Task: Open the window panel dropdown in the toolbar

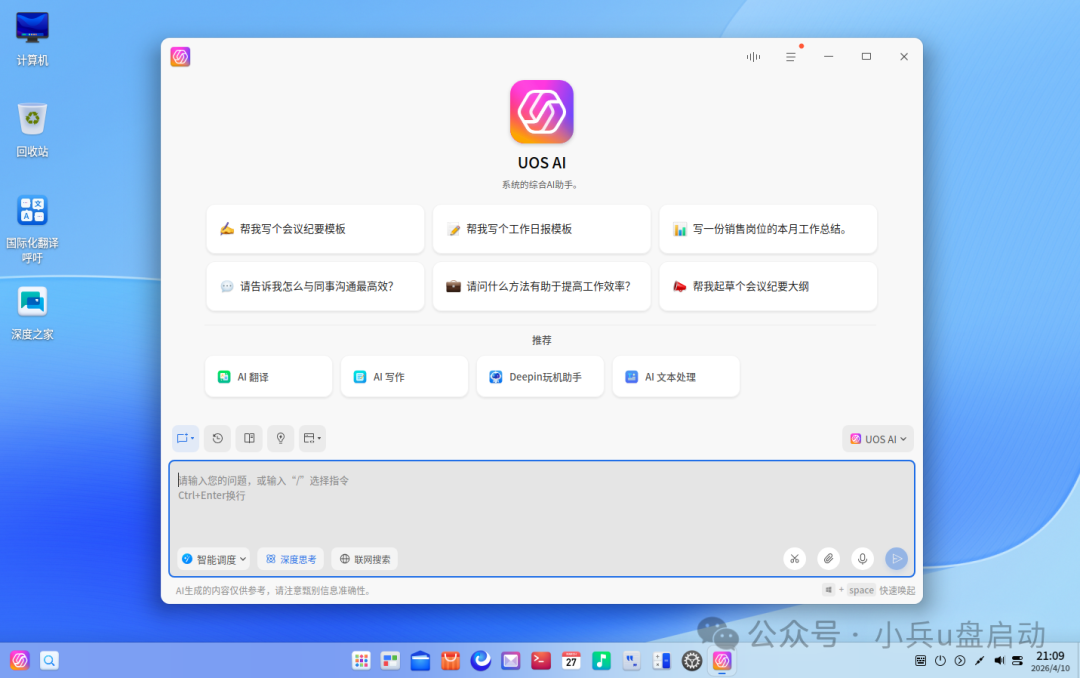Action: click(x=311, y=438)
